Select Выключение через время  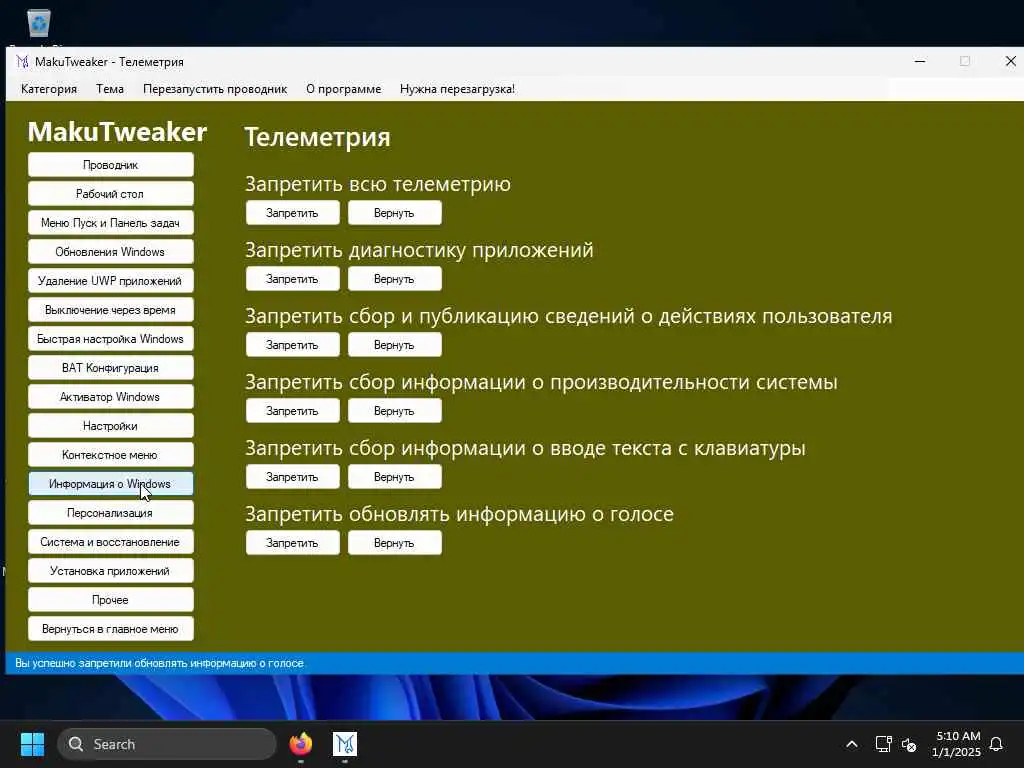tap(110, 310)
